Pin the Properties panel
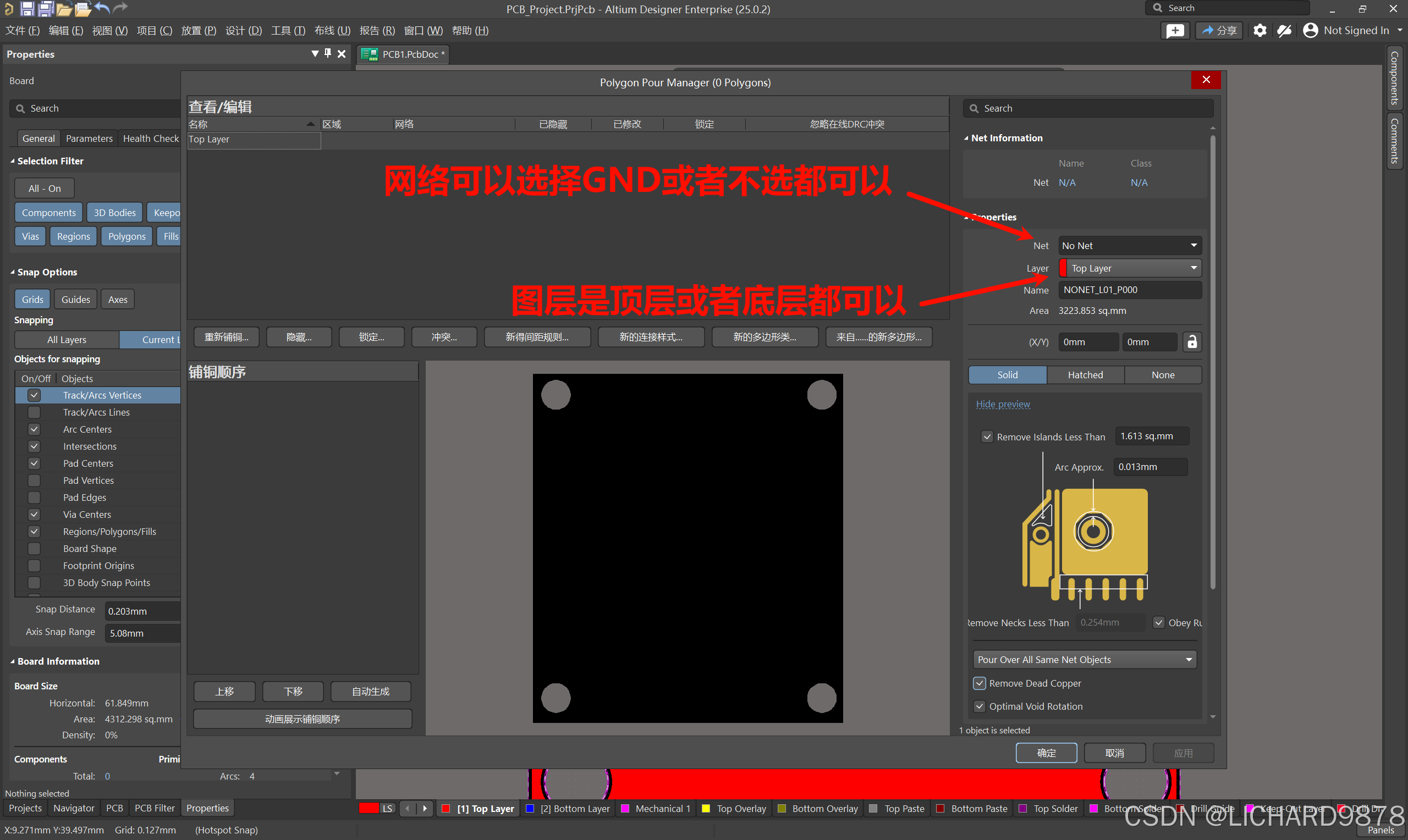Screen dimensions: 1408x840 point(328,53)
